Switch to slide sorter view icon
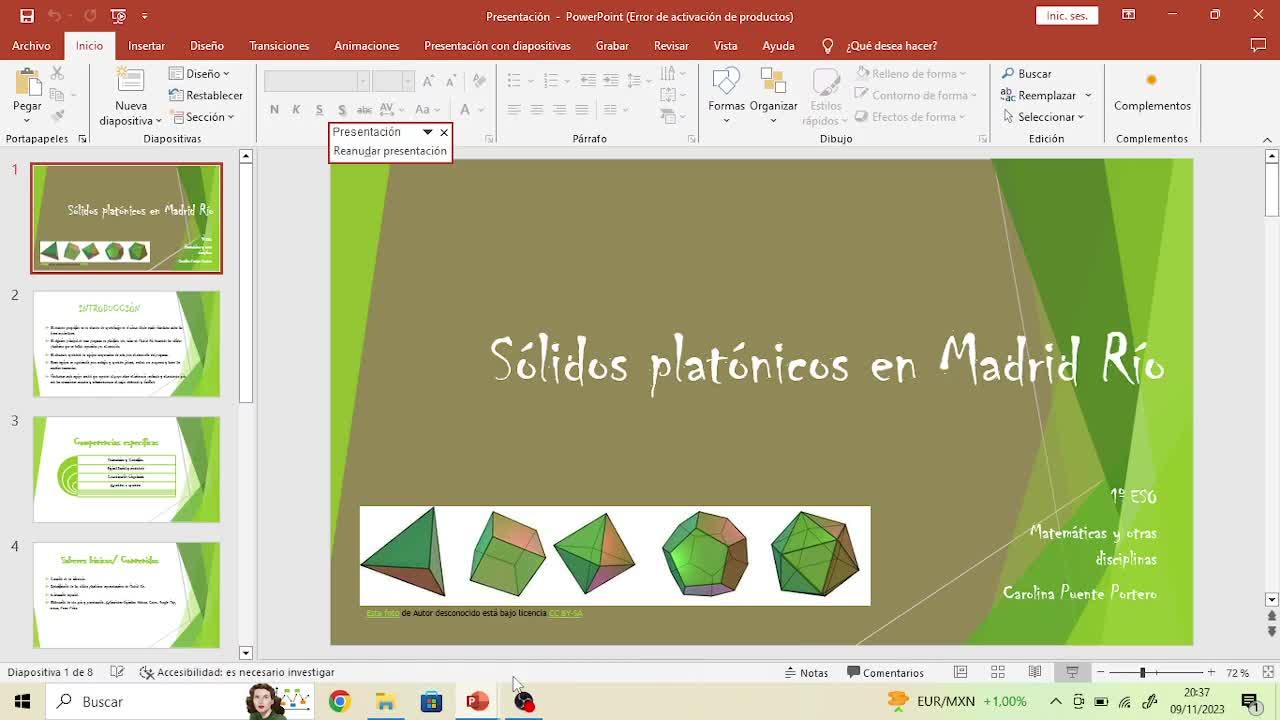The height and width of the screenshot is (720, 1280). click(x=997, y=673)
